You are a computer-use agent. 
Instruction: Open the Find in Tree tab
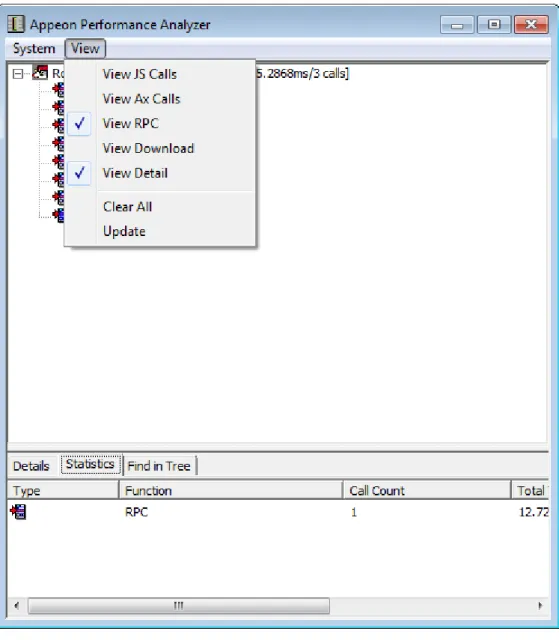click(x=159, y=466)
